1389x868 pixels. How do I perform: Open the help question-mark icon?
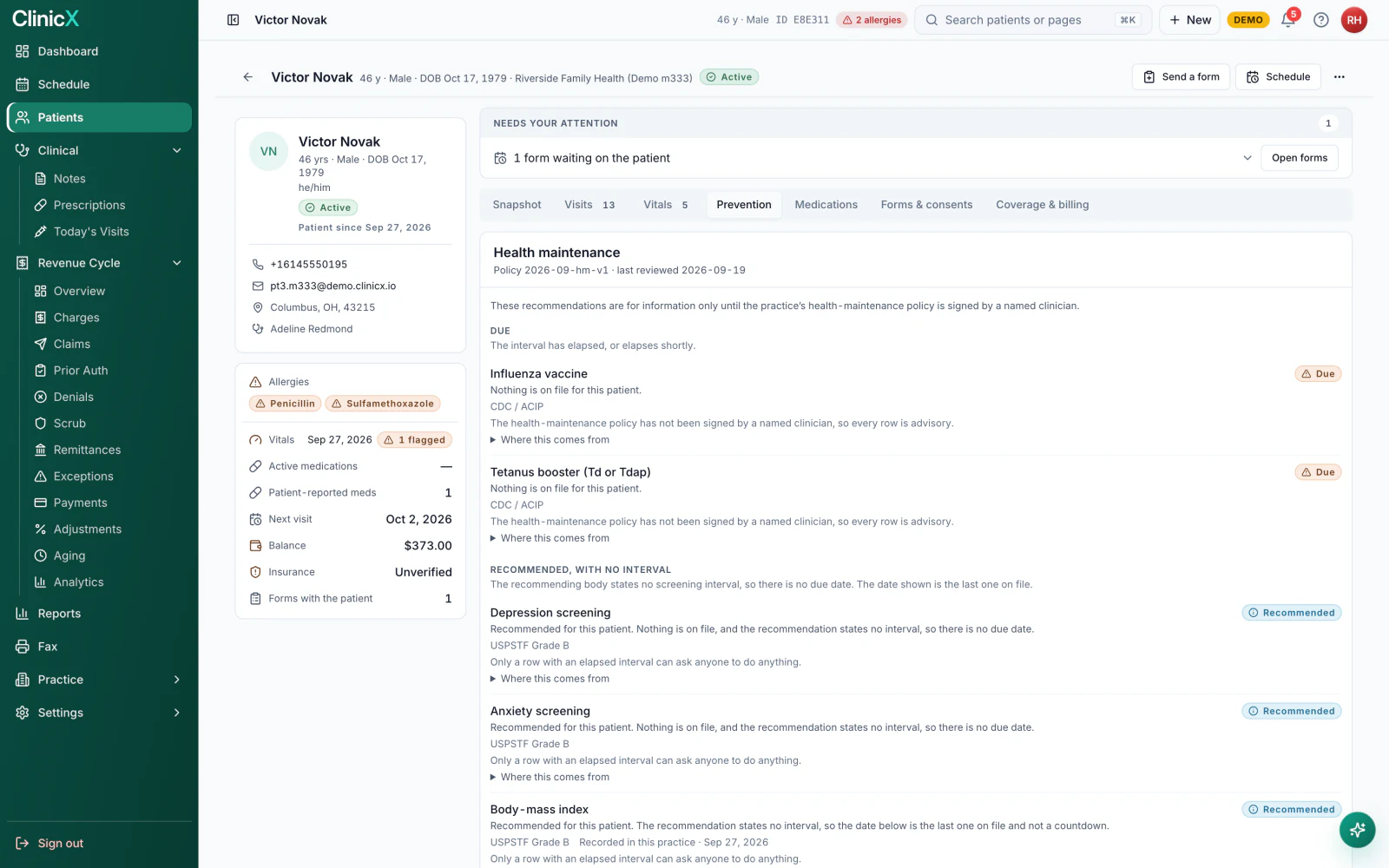tap(1321, 20)
